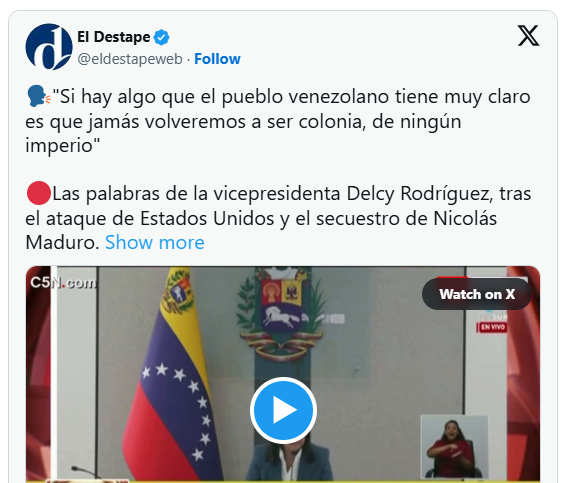Click the text mentioning Delcy Rodríguez
Viewport: 568px width, 483px height.
[x=278, y=218]
